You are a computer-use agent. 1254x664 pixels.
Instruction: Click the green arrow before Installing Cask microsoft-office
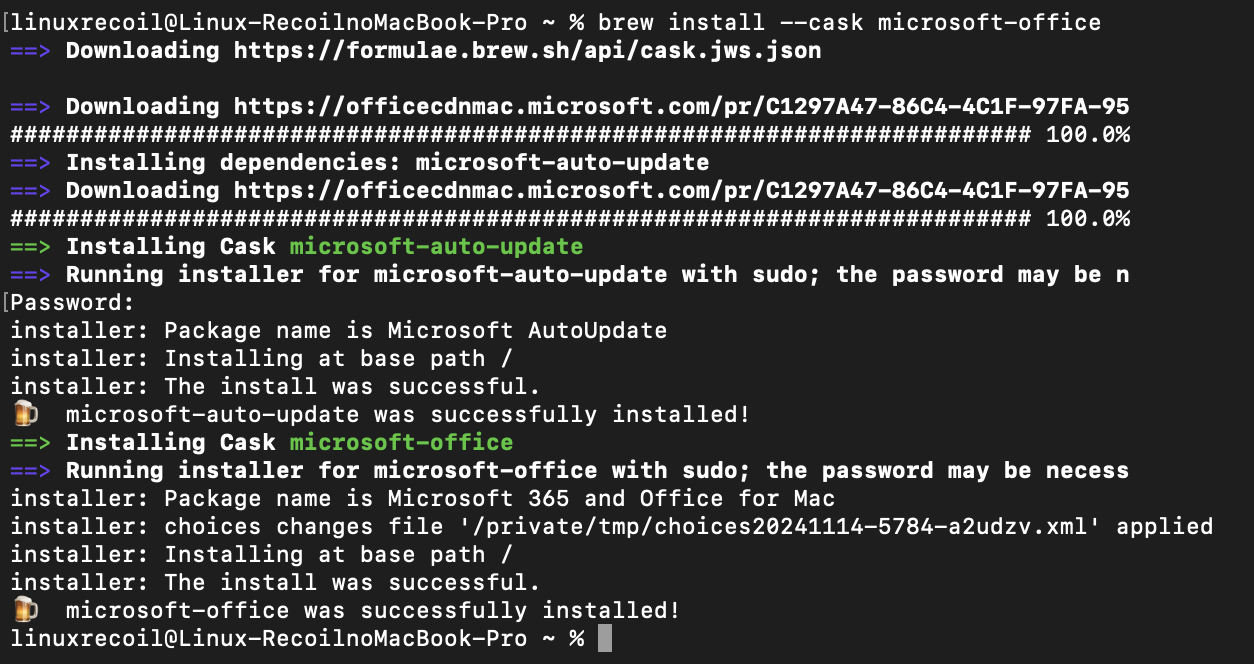31,442
